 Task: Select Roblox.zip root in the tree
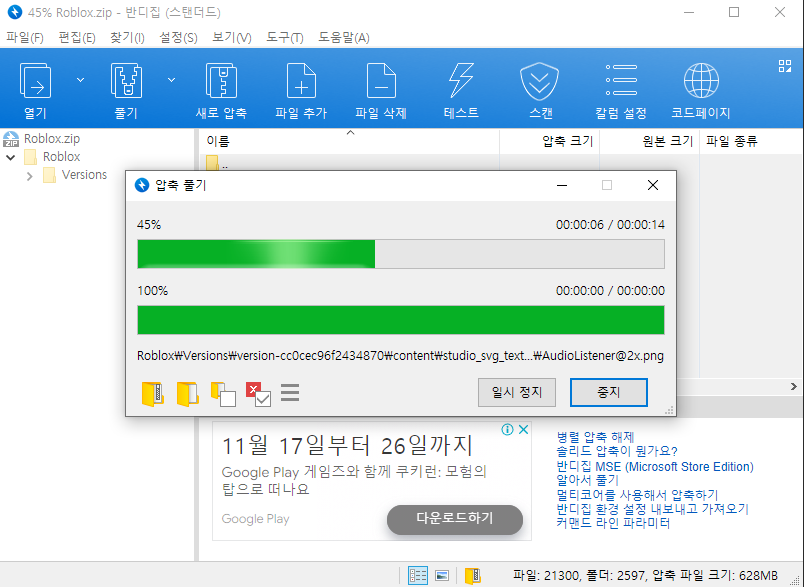point(52,139)
